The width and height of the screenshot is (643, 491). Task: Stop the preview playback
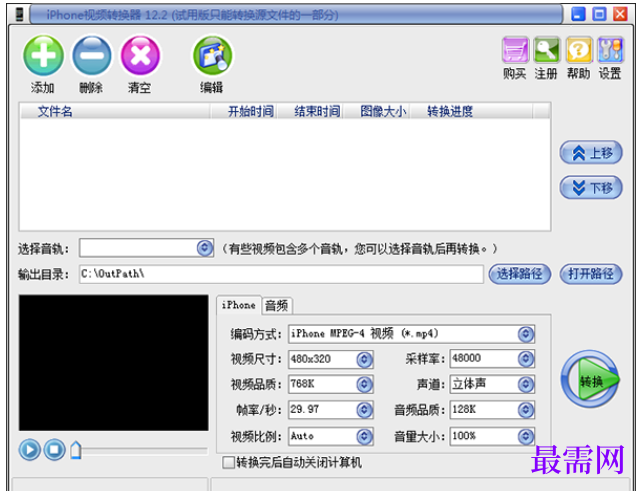(55, 449)
